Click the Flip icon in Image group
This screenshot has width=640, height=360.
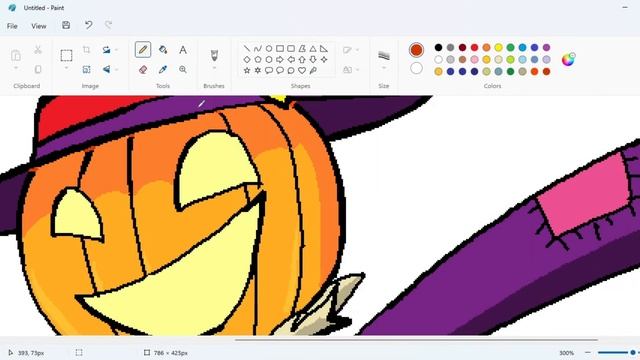pos(107,69)
